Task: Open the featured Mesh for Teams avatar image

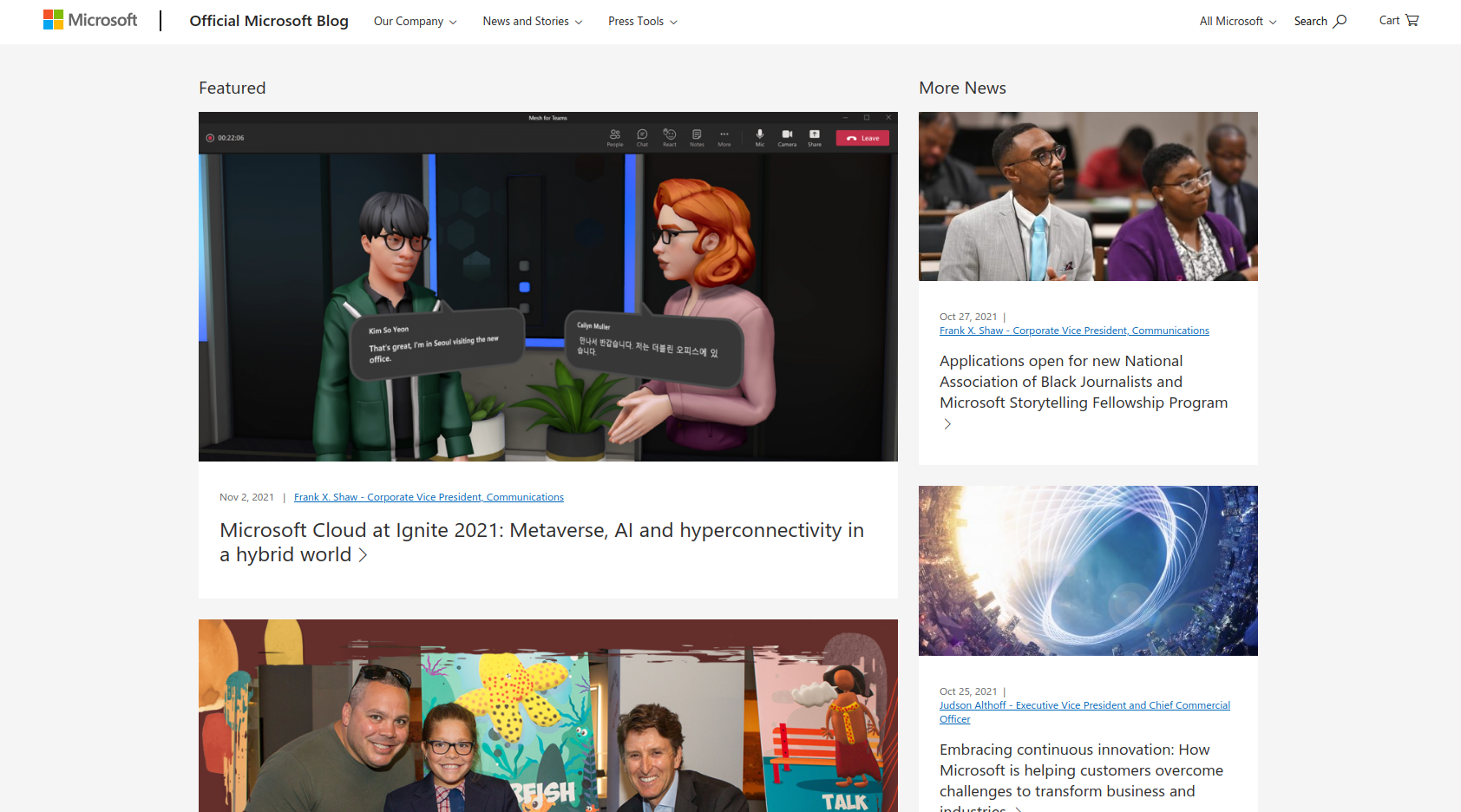Action: [x=548, y=286]
